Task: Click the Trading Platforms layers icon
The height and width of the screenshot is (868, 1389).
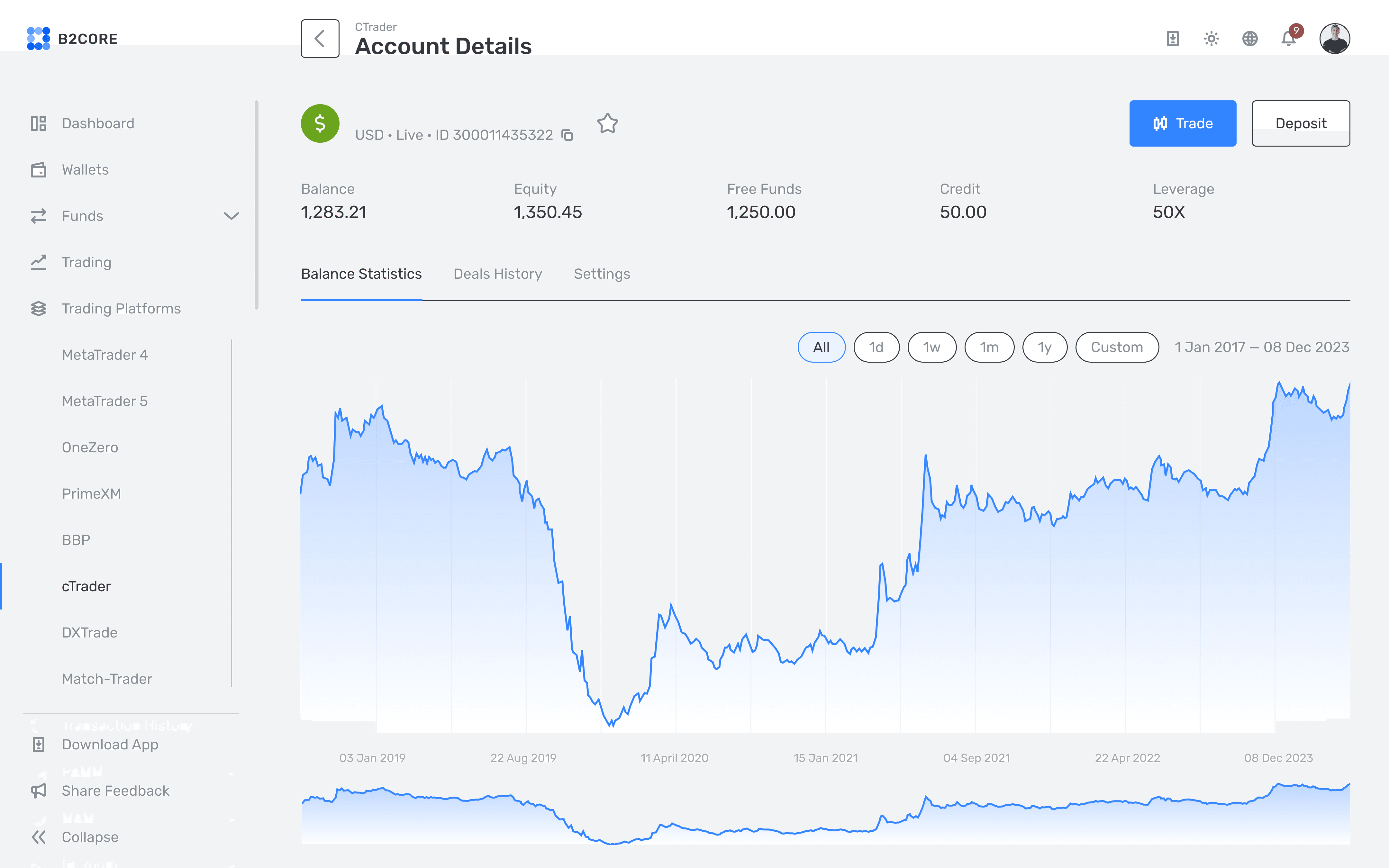Action: click(39, 308)
